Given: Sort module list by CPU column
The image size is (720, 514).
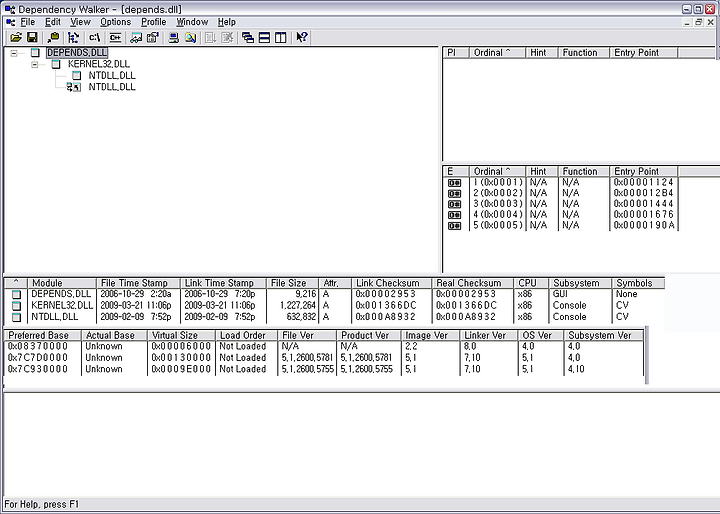Looking at the screenshot, I should coord(531,283).
